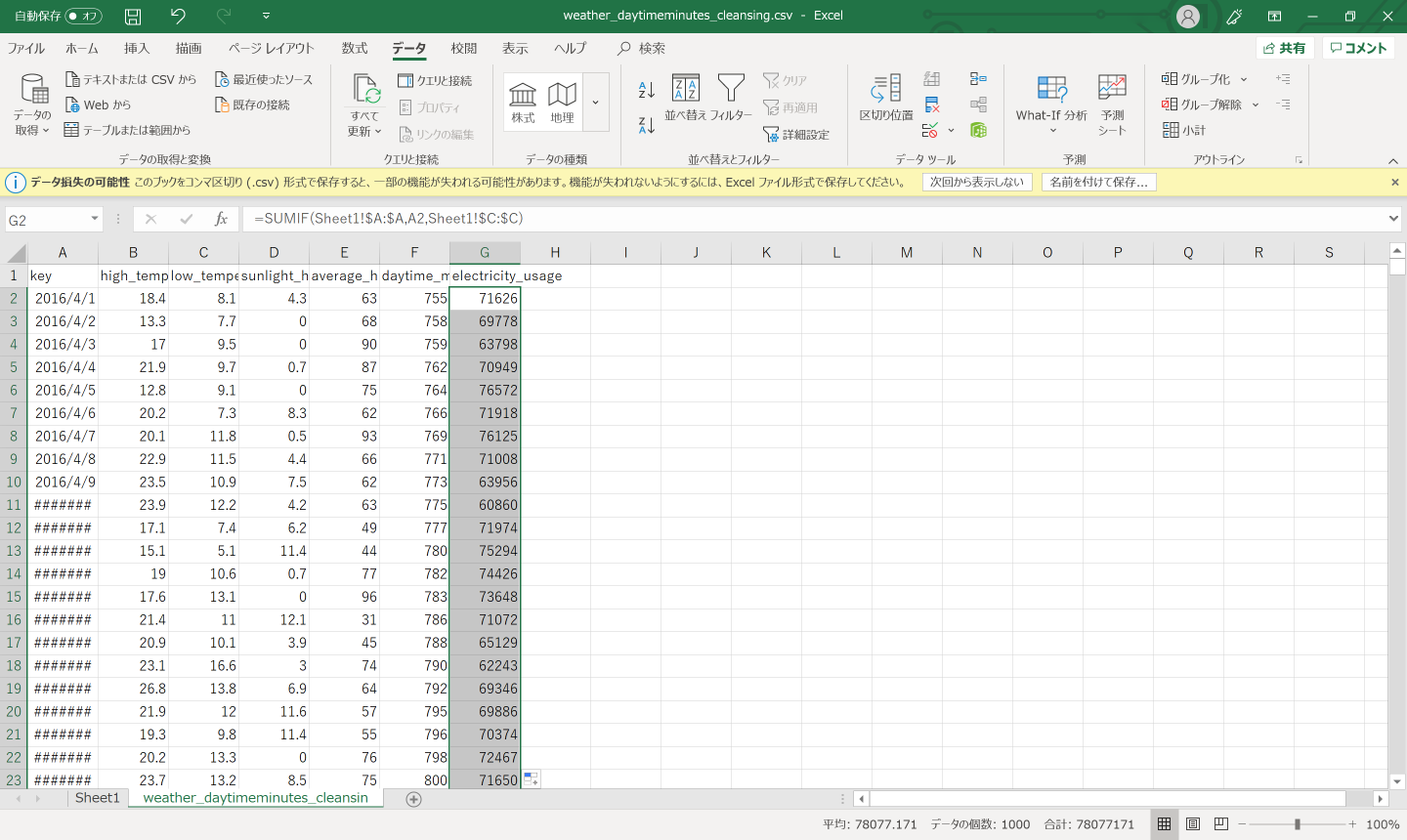Toggle the AutoSave switch
Screen dimensions: 1407x840
coord(84,17)
